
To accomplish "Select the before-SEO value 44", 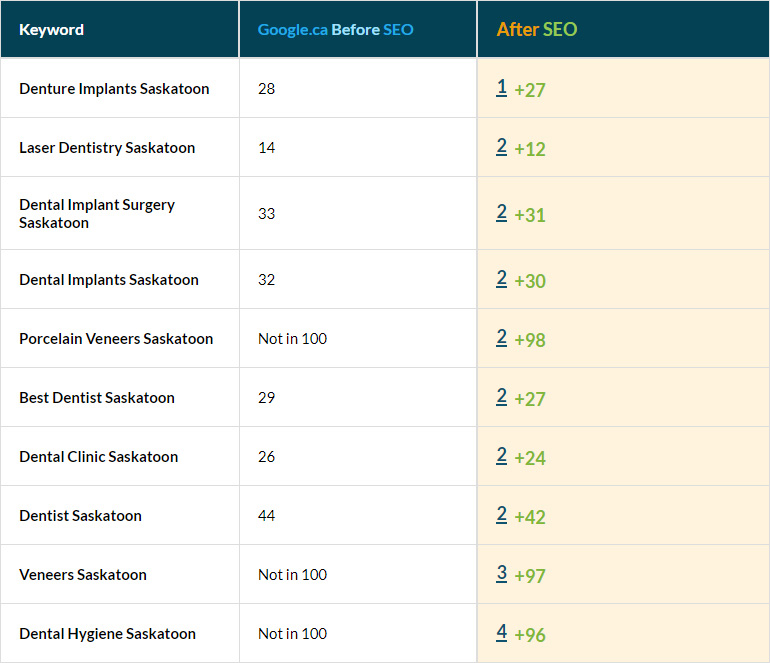I will pyautogui.click(x=266, y=516).
